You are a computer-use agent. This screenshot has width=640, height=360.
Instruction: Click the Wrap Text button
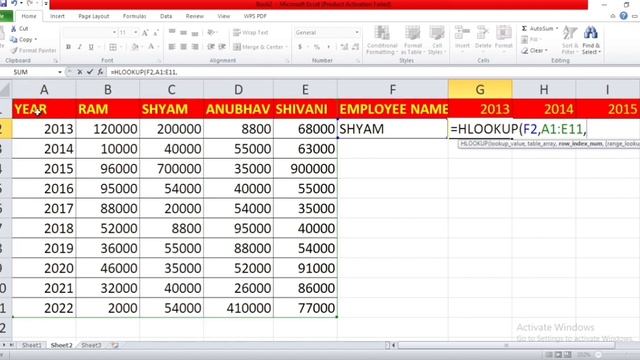[251, 32]
